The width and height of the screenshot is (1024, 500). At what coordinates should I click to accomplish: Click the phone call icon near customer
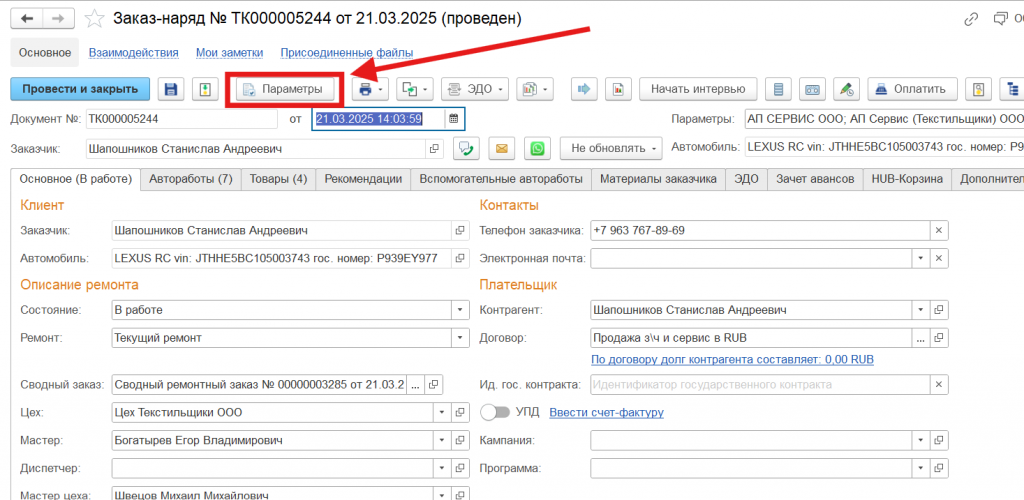465,149
